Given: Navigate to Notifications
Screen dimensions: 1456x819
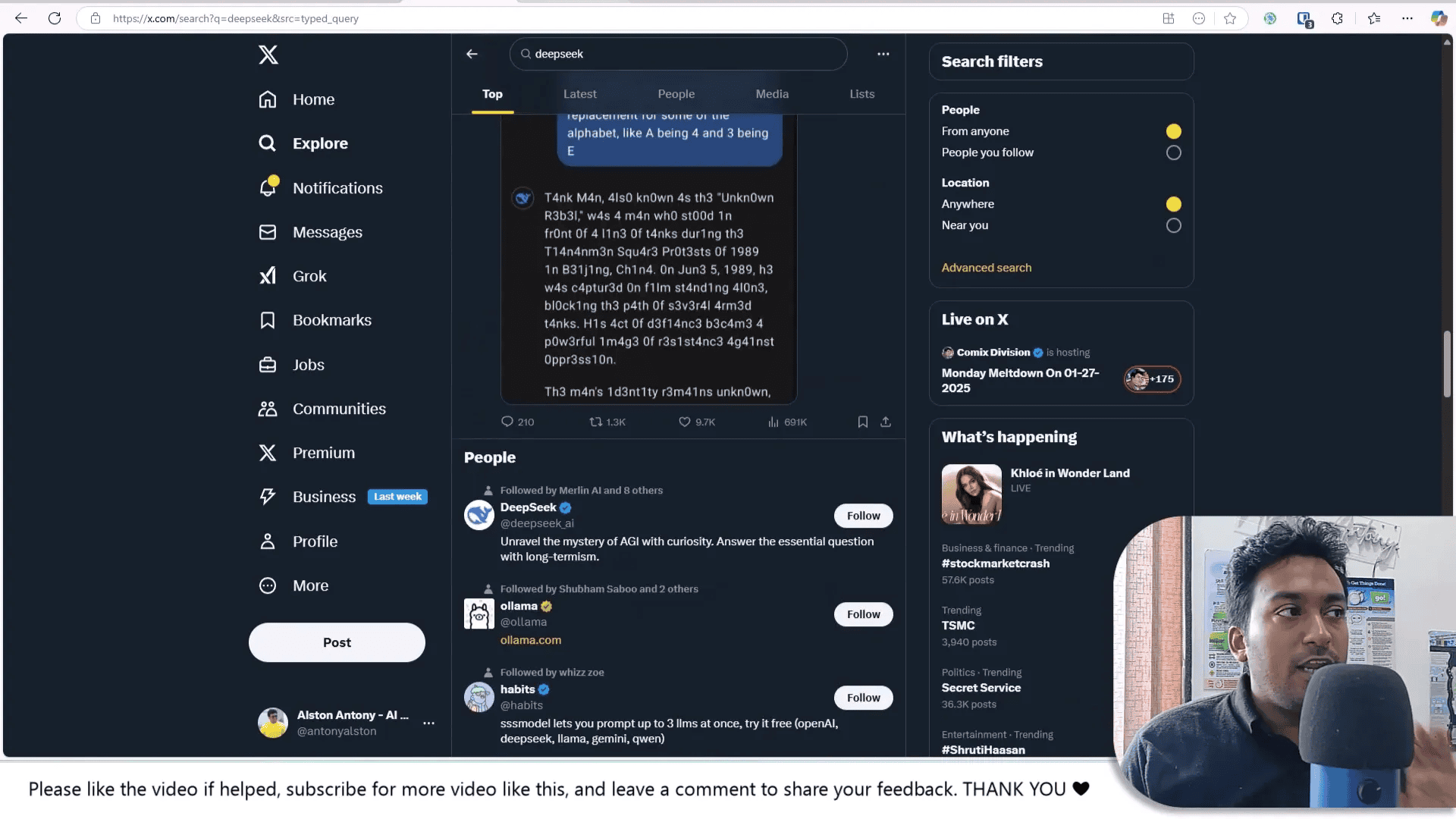Looking at the screenshot, I should [x=337, y=187].
